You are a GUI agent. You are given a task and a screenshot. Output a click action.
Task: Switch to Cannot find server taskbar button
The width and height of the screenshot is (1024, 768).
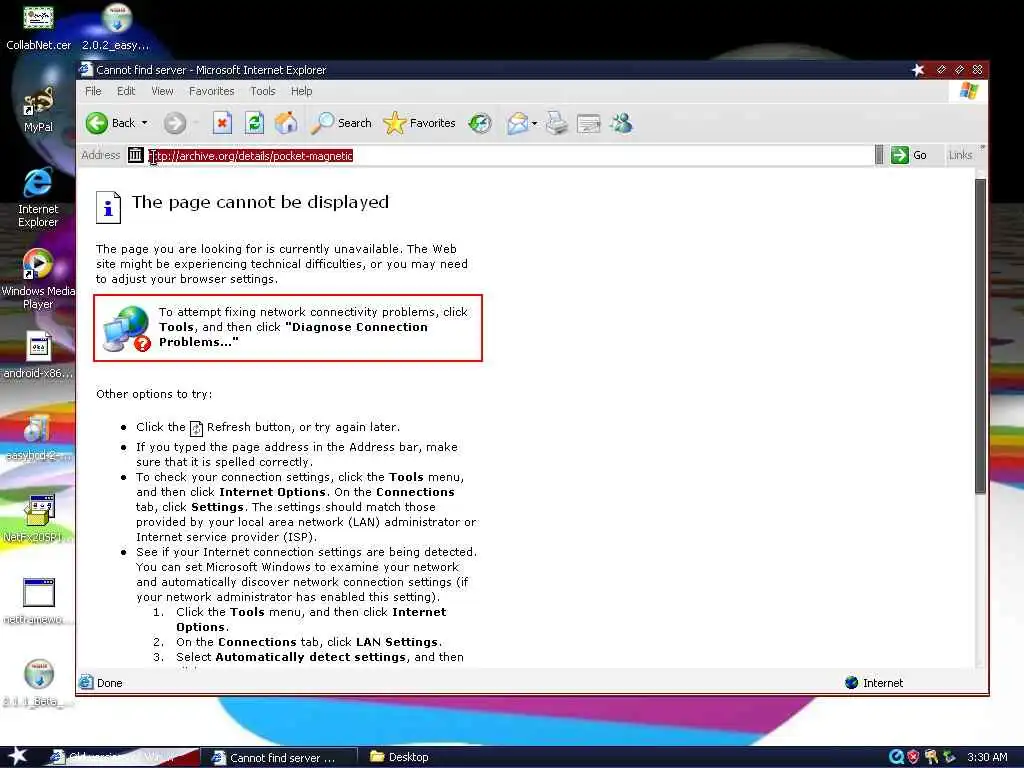coord(279,758)
